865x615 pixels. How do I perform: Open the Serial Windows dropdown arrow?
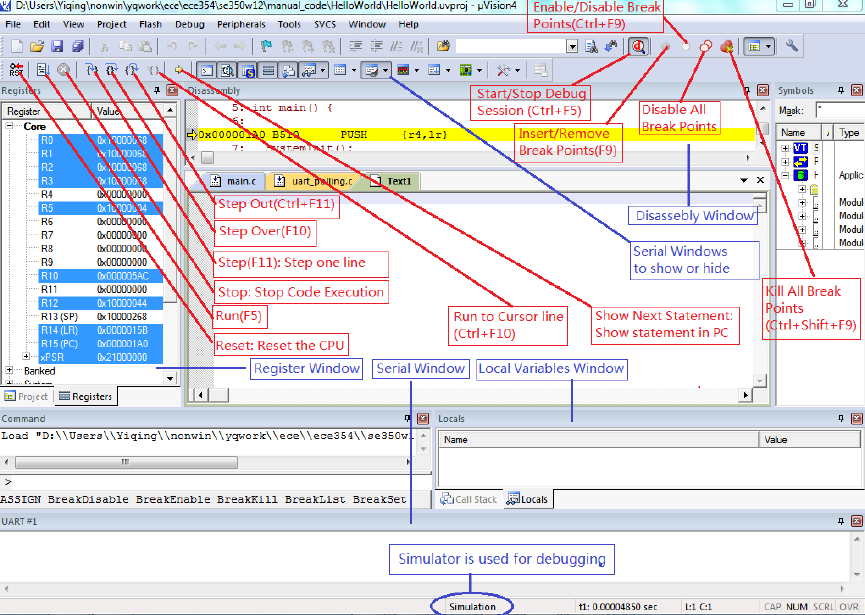coord(385,70)
